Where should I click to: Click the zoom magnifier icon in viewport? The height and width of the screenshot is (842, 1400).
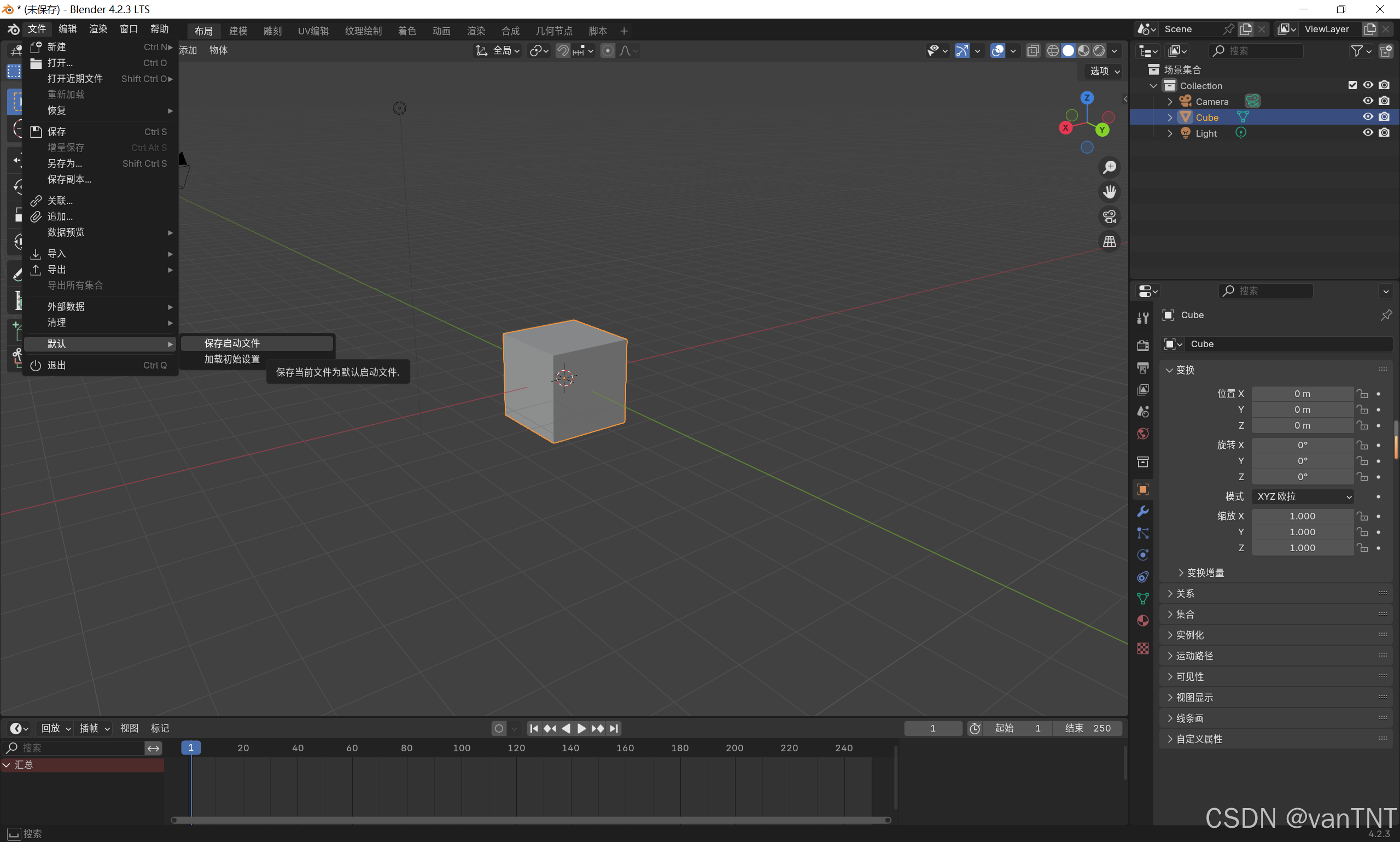(1109, 167)
